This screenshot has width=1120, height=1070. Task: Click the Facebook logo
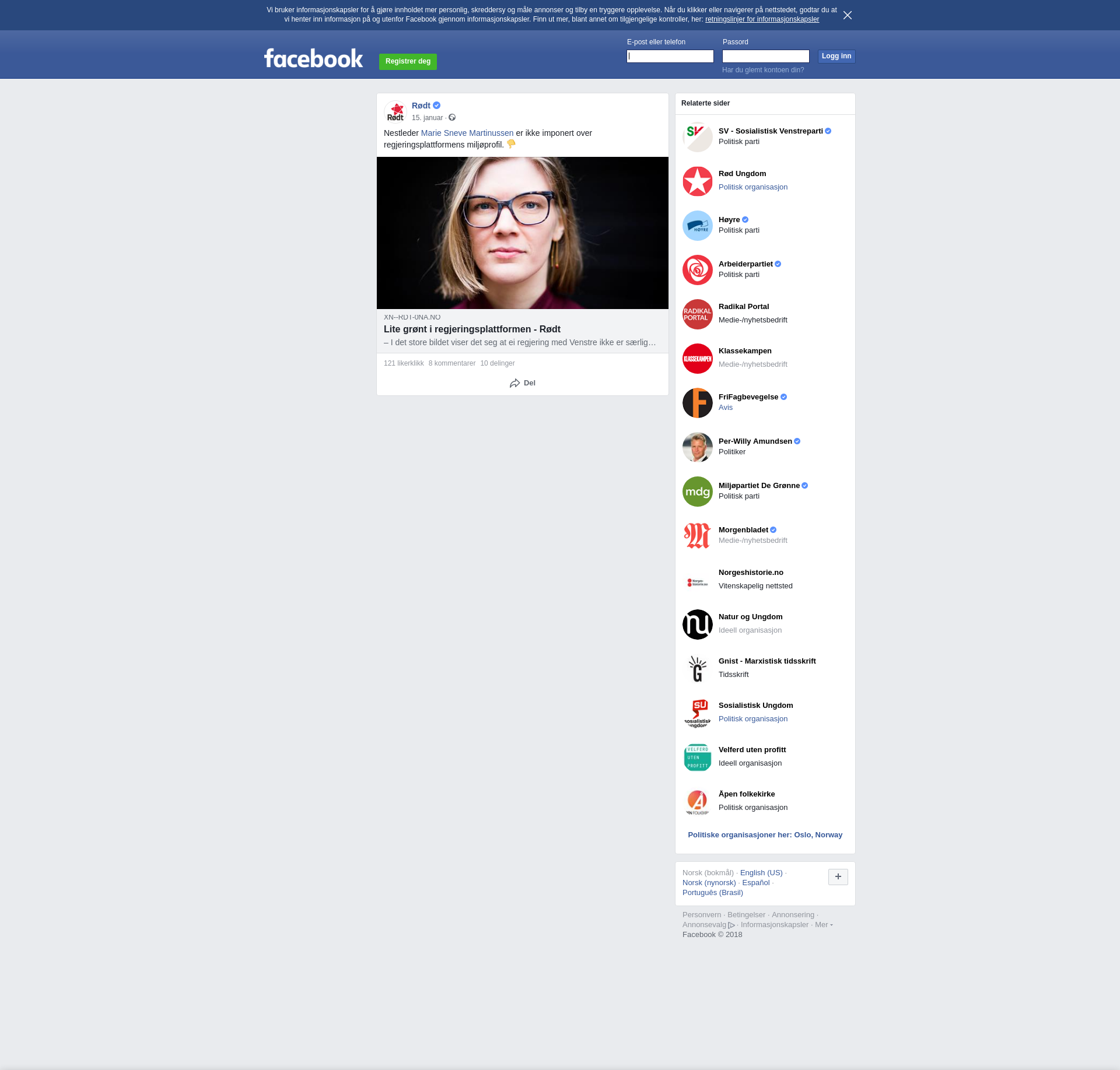313,58
